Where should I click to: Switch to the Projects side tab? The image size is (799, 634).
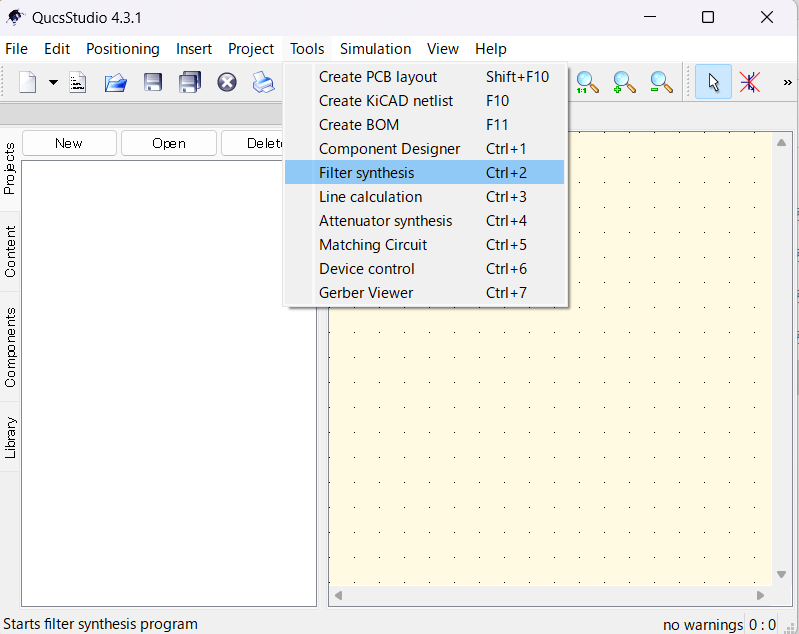(x=10, y=169)
